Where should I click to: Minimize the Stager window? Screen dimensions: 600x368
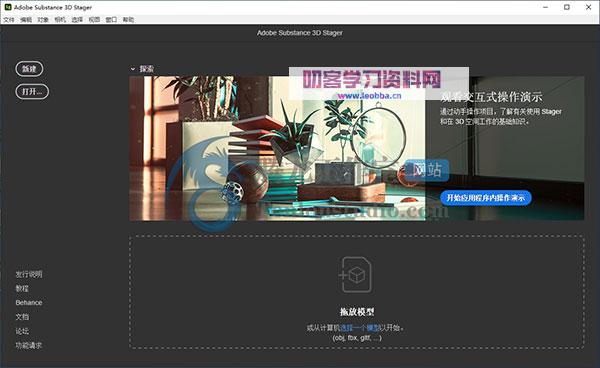[x=546, y=7]
